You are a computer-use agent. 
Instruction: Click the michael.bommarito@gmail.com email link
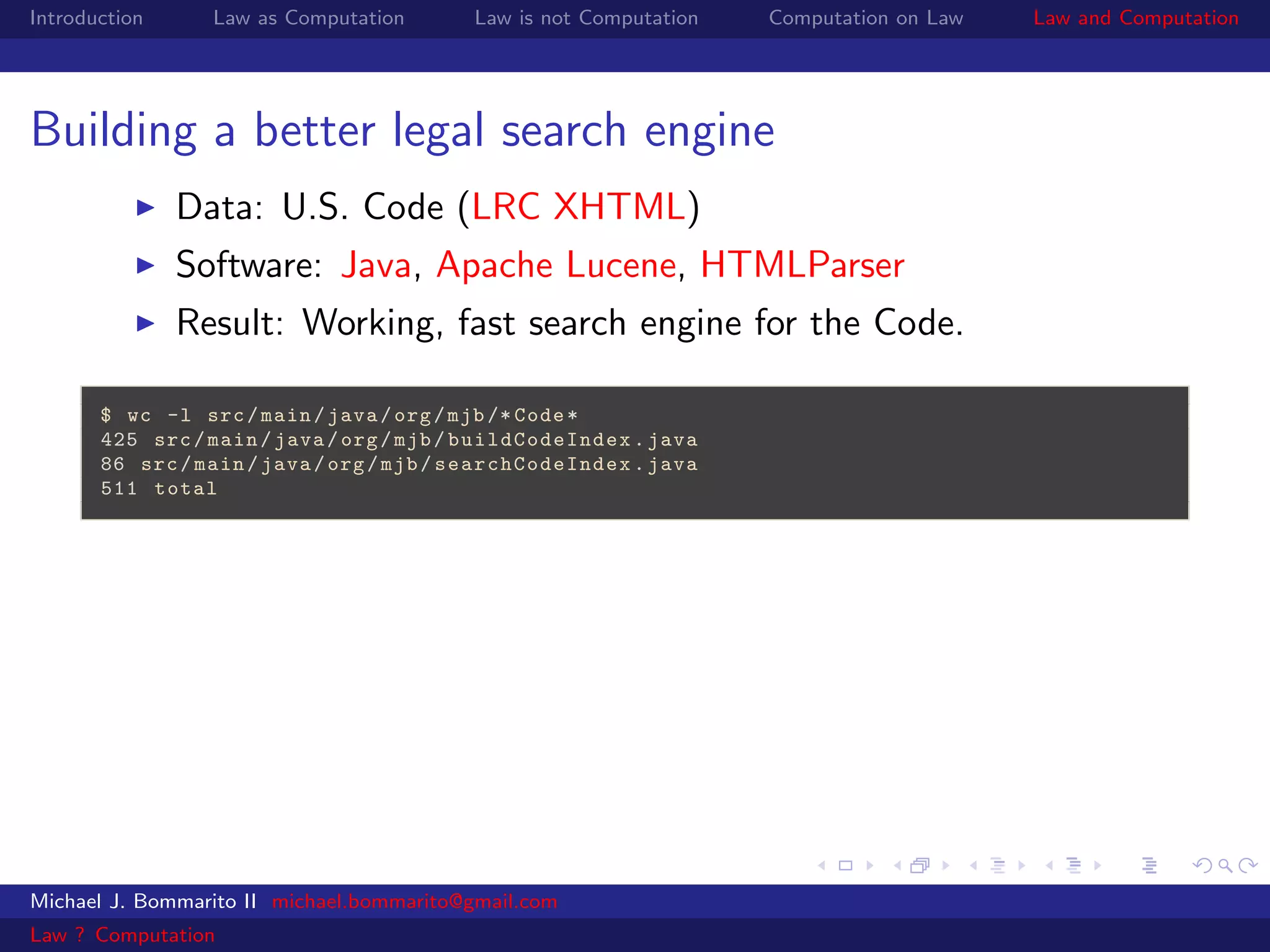415,901
